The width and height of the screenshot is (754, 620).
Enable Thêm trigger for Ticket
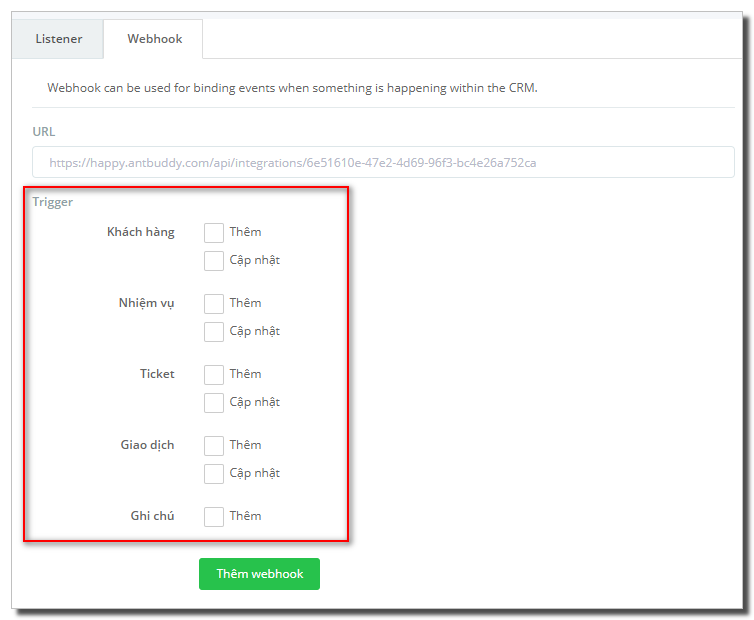tap(214, 375)
